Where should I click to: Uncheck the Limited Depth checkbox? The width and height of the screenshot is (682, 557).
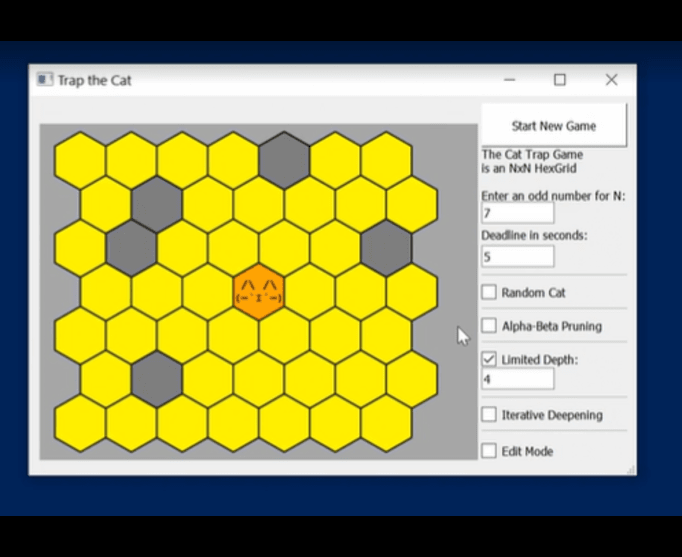(x=489, y=359)
